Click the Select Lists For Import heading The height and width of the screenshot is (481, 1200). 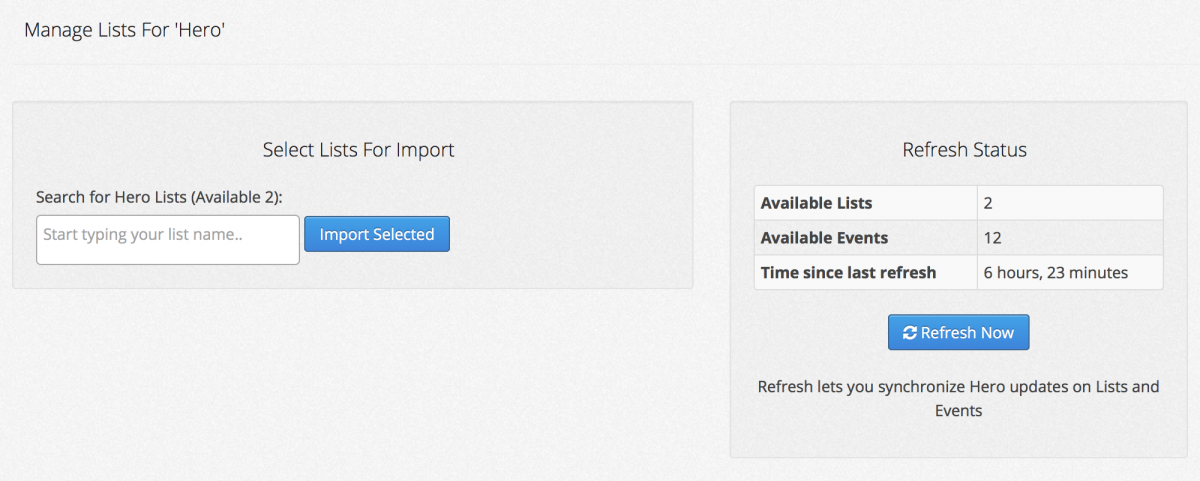pos(358,150)
